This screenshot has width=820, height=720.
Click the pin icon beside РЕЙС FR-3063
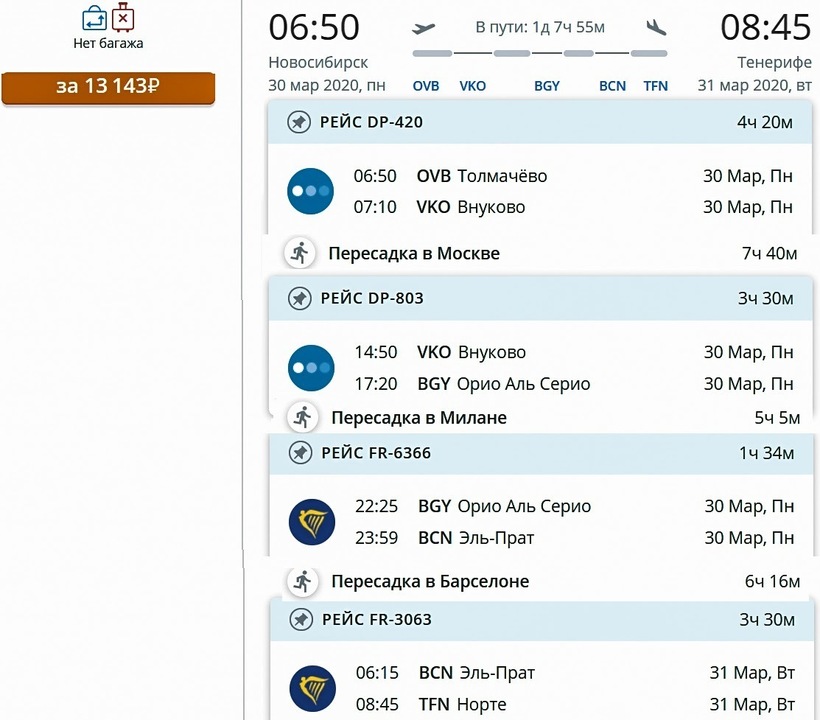(299, 620)
